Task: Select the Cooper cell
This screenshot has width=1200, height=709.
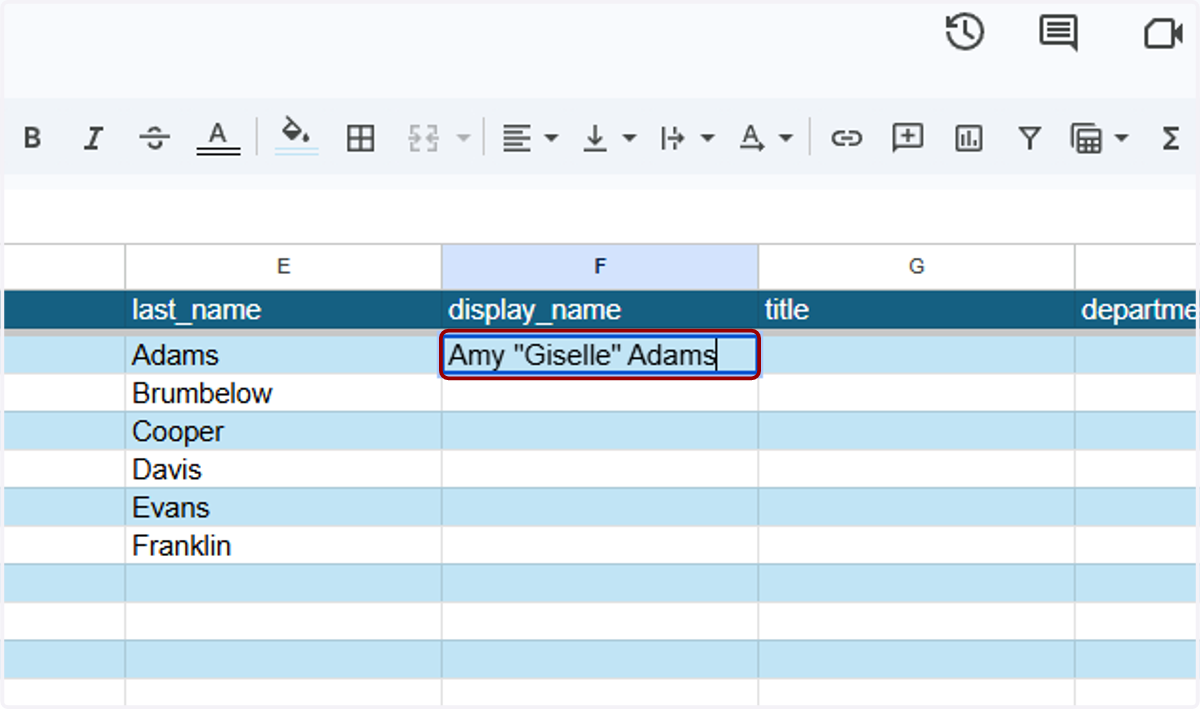Action: [283, 431]
